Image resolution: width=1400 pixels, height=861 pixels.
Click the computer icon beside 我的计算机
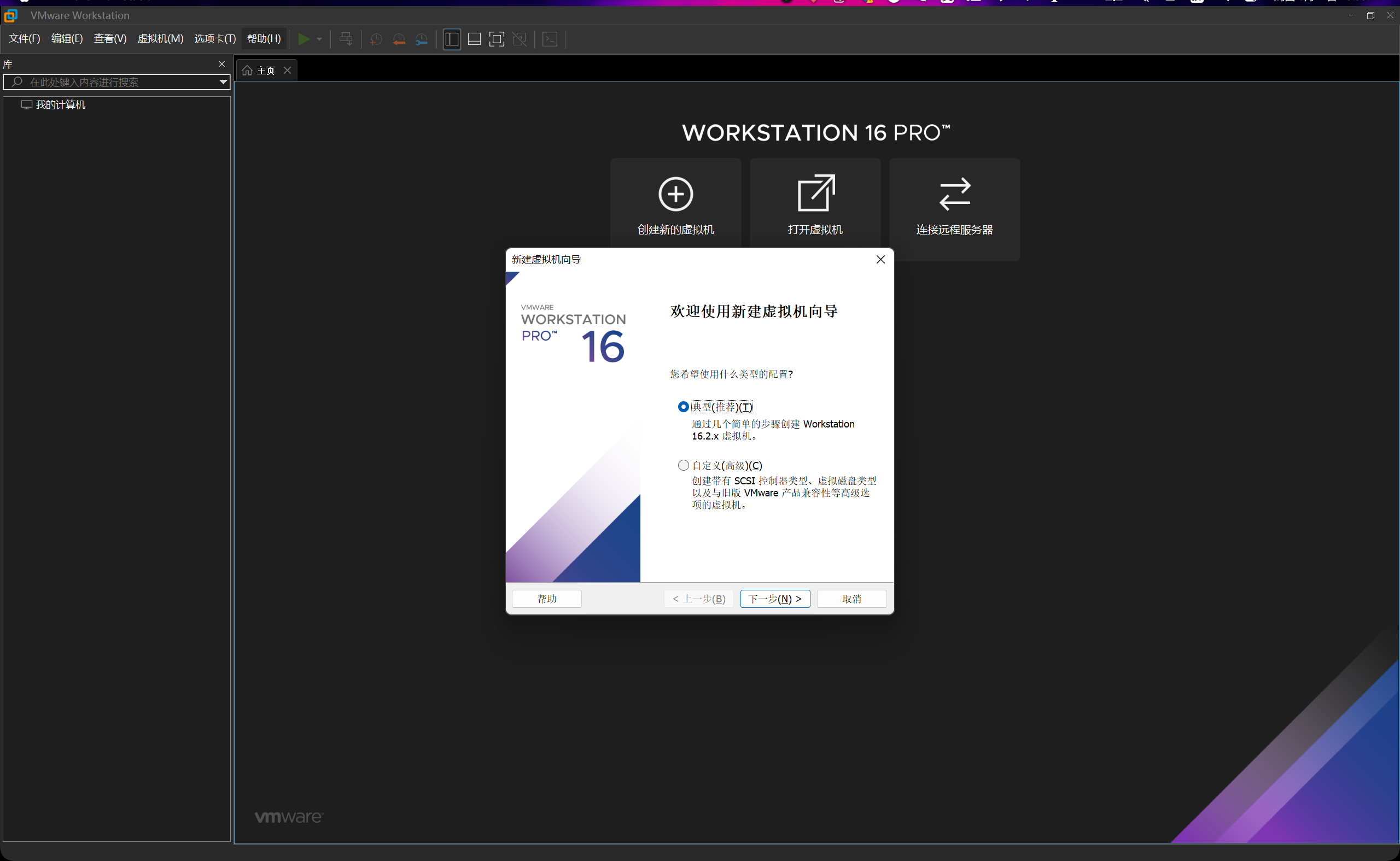pyautogui.click(x=26, y=105)
